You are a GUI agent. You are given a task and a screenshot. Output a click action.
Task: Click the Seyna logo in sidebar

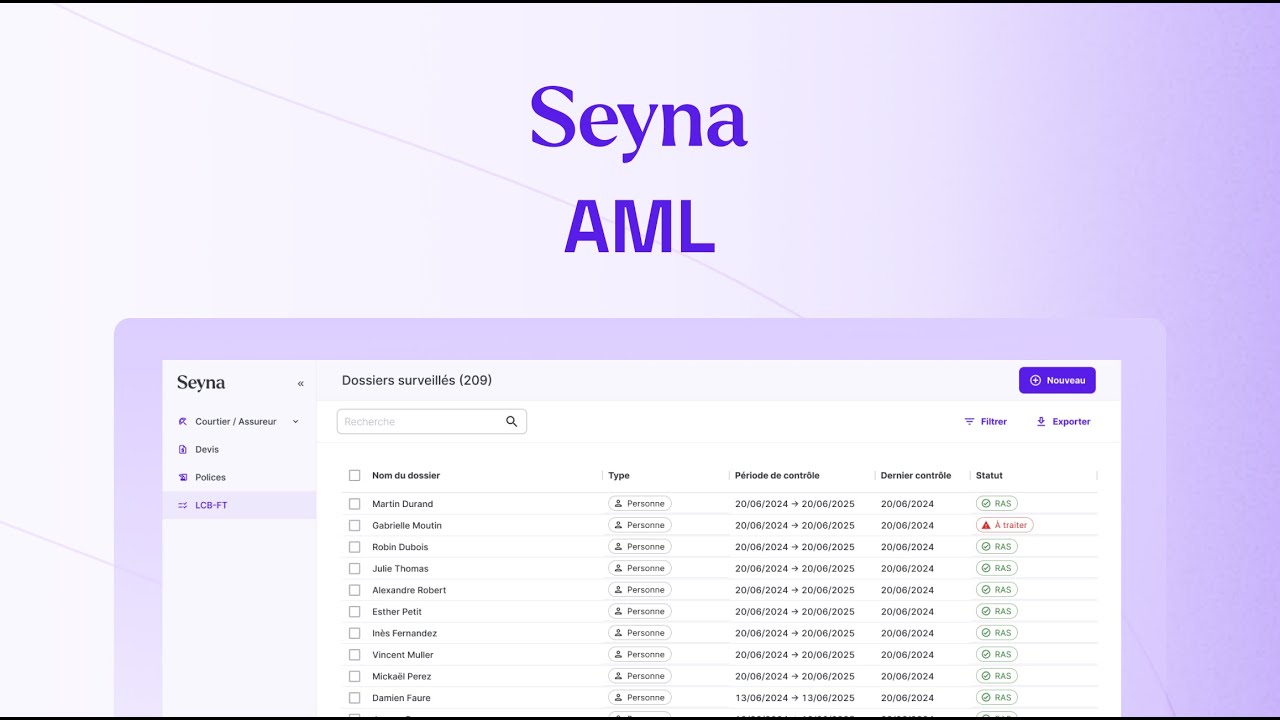[201, 383]
